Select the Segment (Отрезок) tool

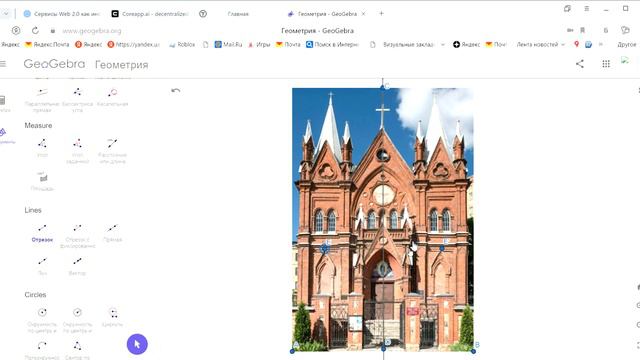coord(42,233)
